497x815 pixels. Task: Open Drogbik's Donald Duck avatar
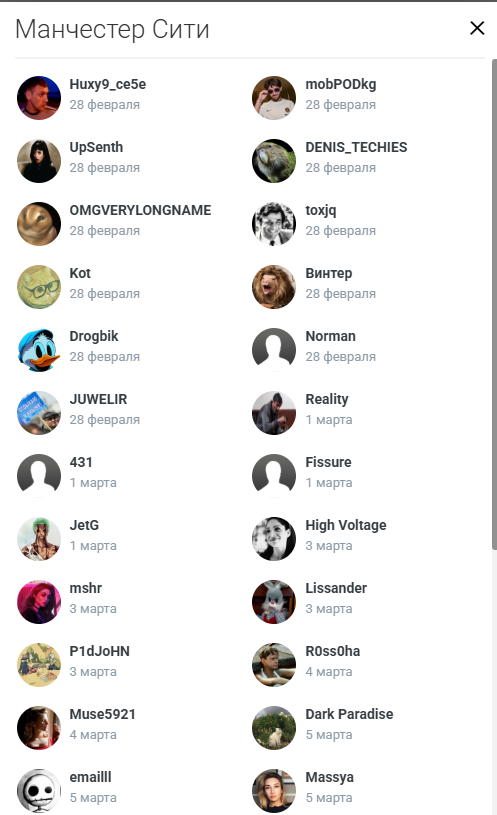pyautogui.click(x=39, y=350)
